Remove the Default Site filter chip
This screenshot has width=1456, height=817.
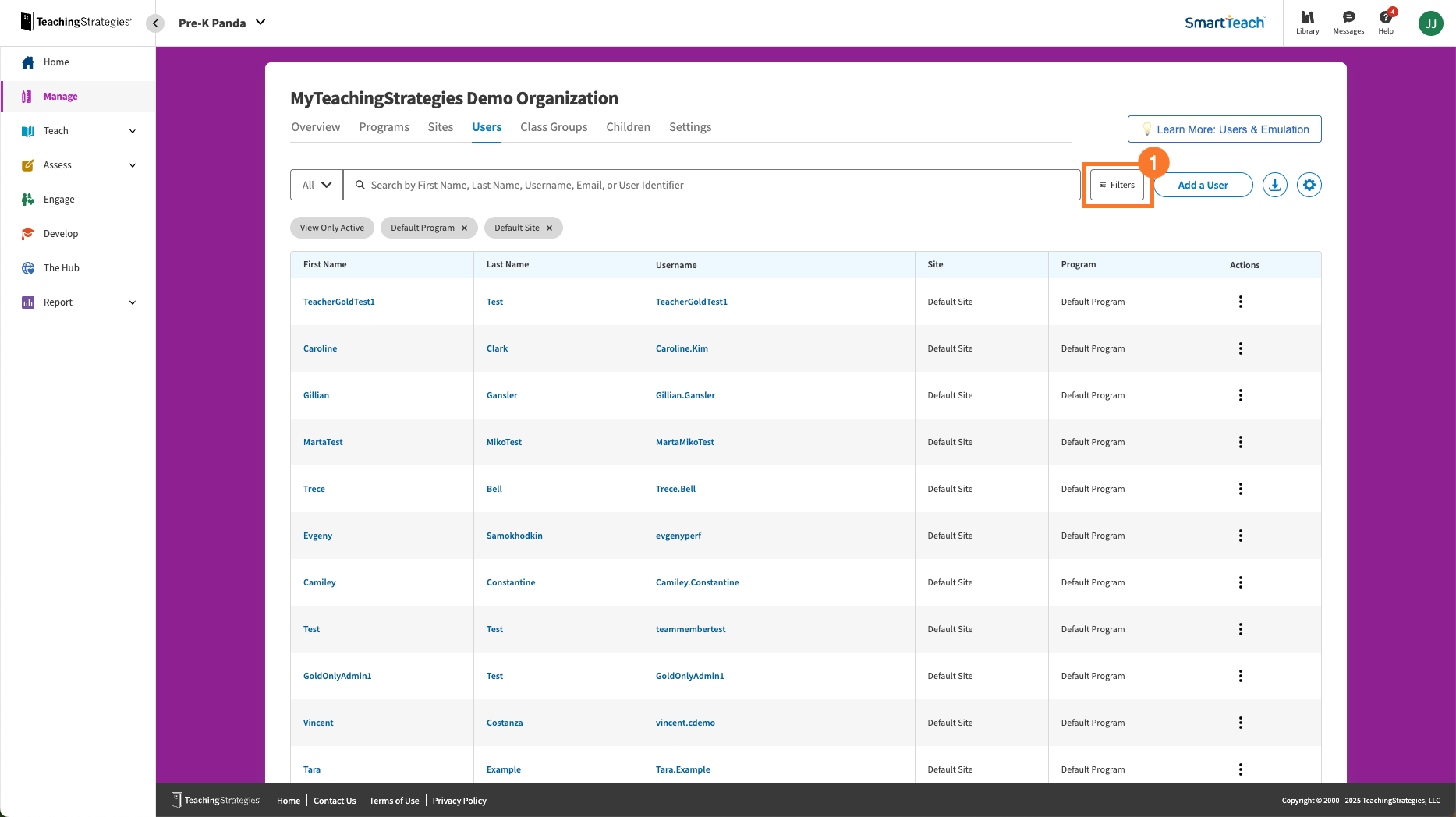[x=550, y=228]
